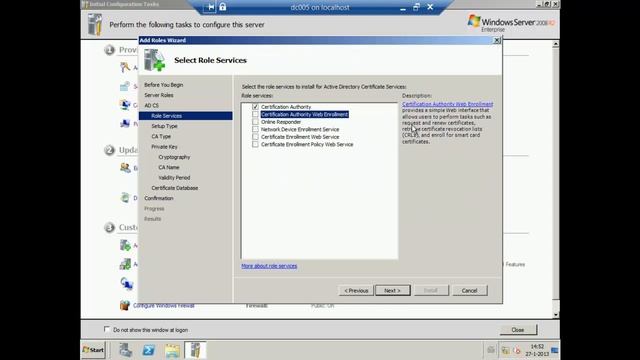Select the Validity Period step
Image resolution: width=640 pixels, height=360 pixels.
(x=174, y=178)
